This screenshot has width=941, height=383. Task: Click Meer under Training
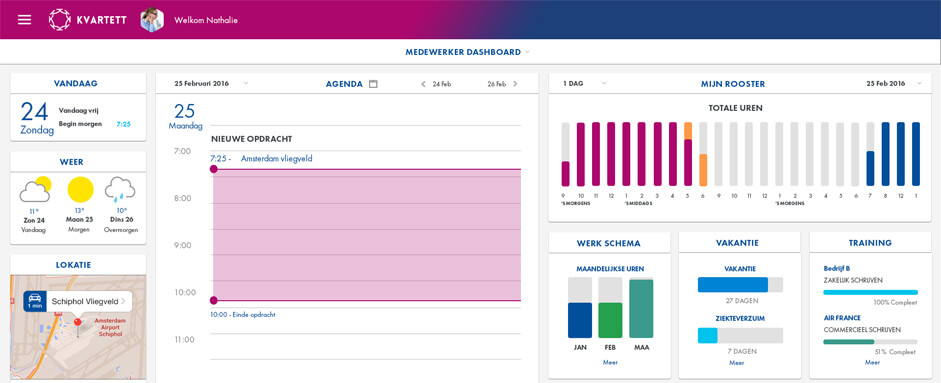tap(872, 363)
